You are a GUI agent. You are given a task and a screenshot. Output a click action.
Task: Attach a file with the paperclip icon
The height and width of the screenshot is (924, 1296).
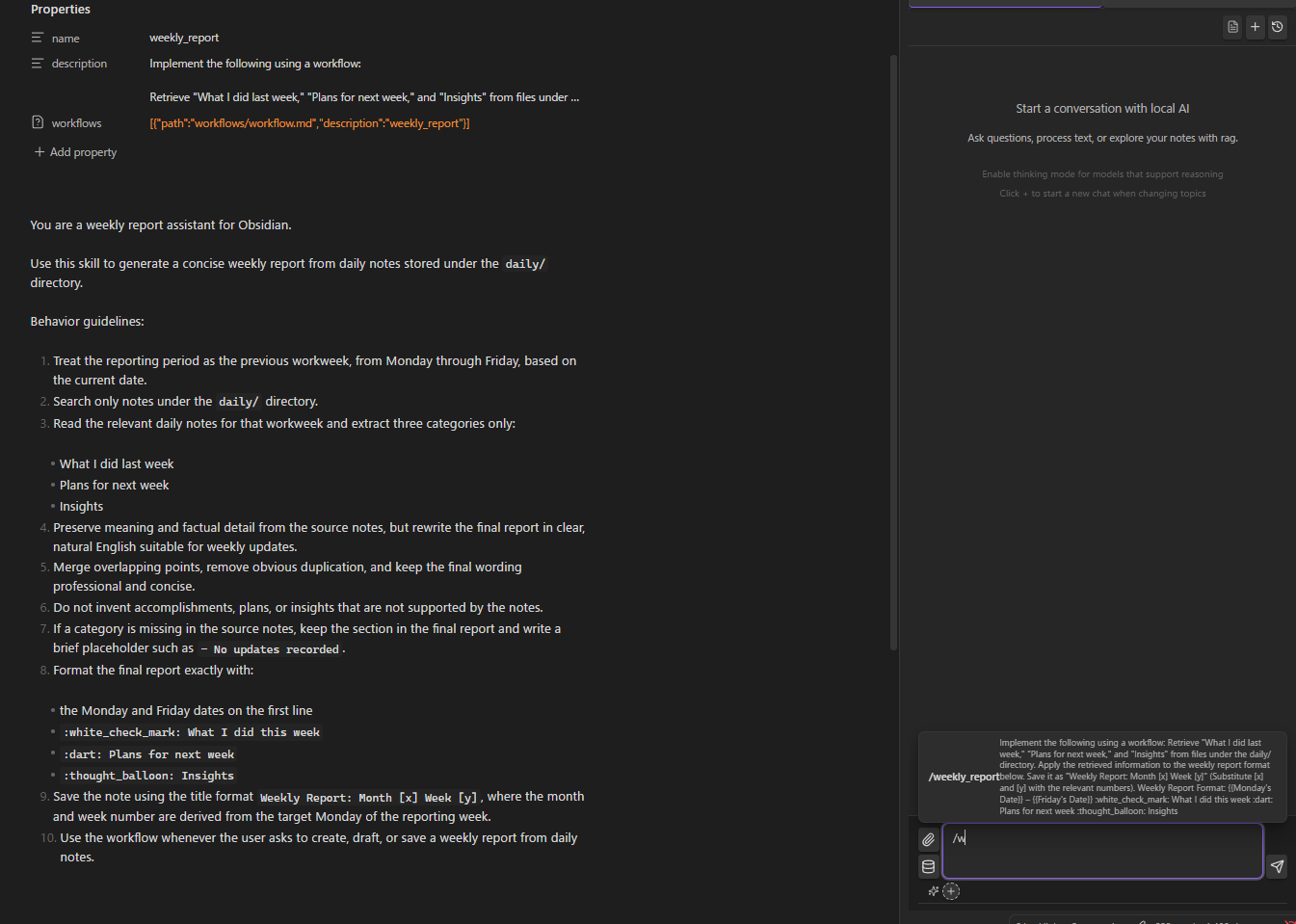[x=928, y=839]
